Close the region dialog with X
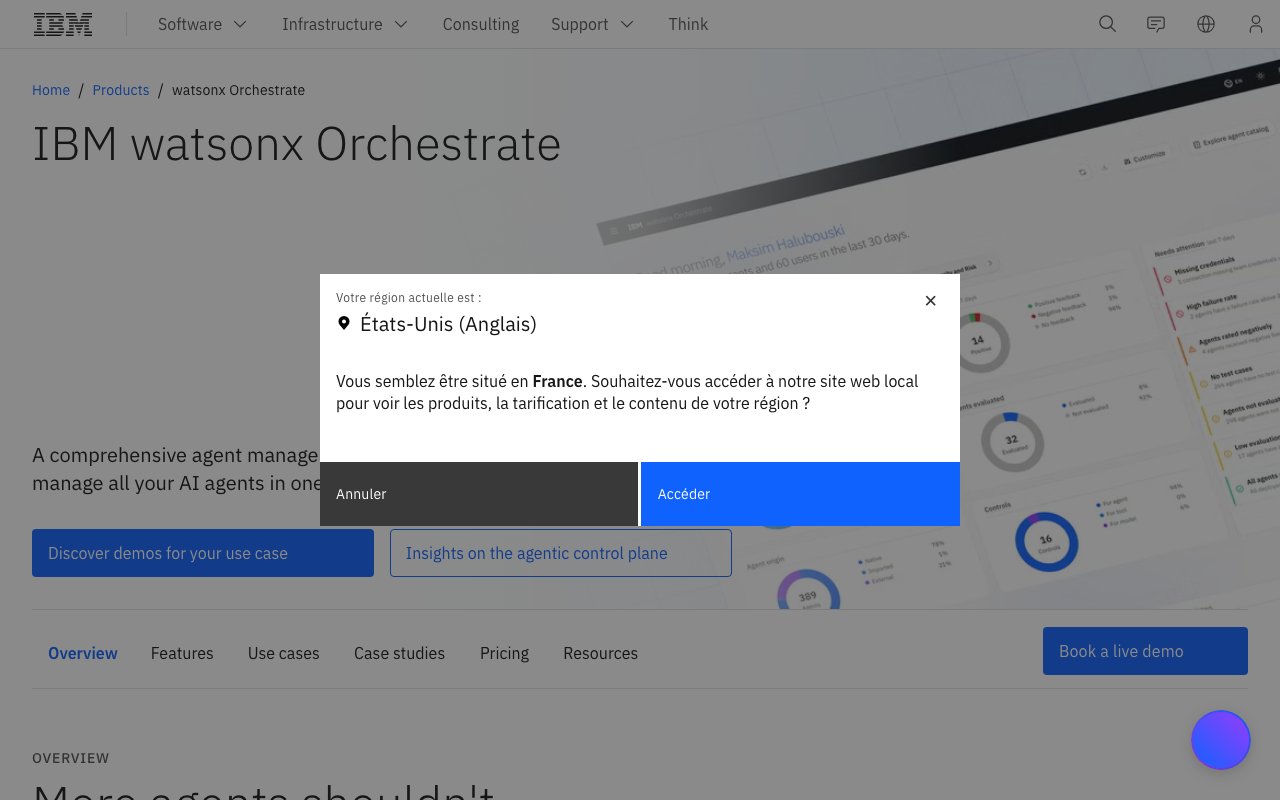This screenshot has width=1280, height=800. [930, 300]
